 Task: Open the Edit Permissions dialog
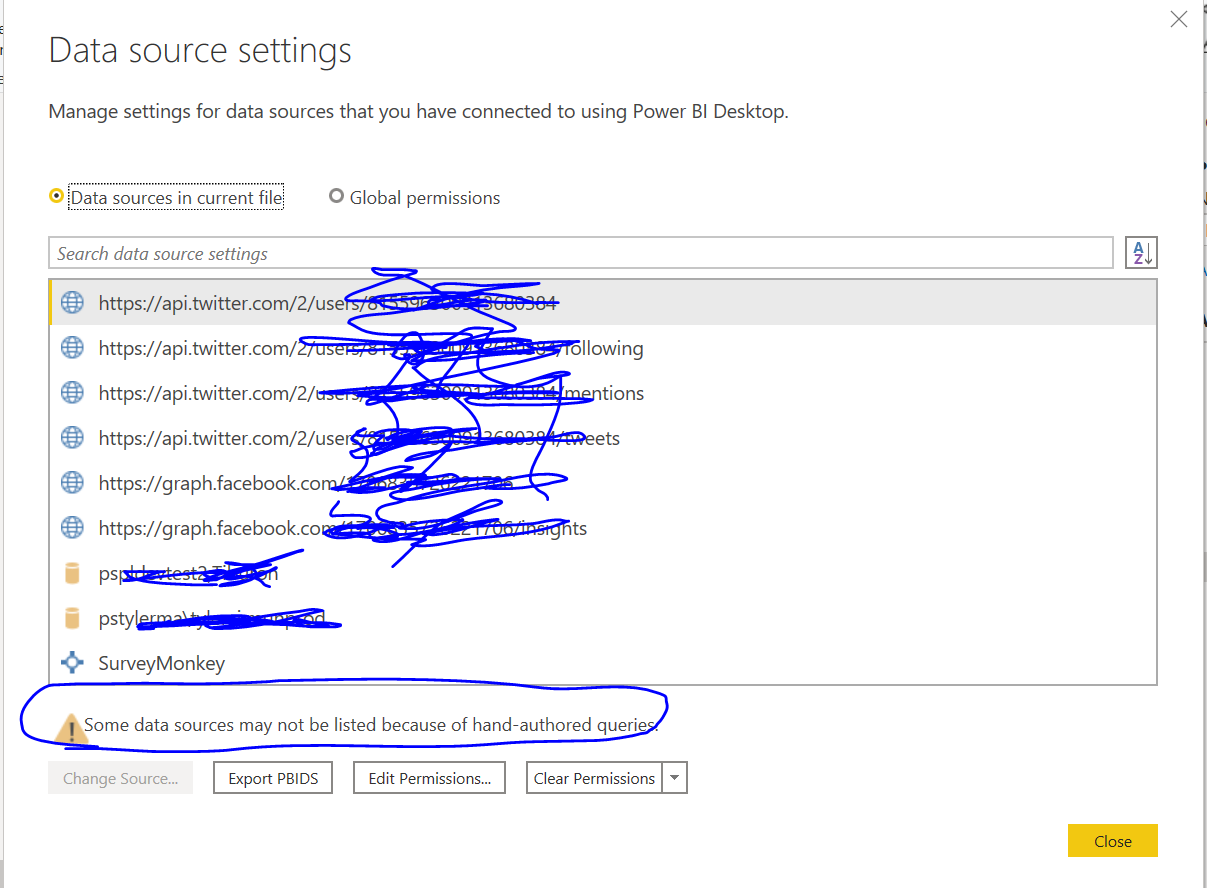pos(430,778)
